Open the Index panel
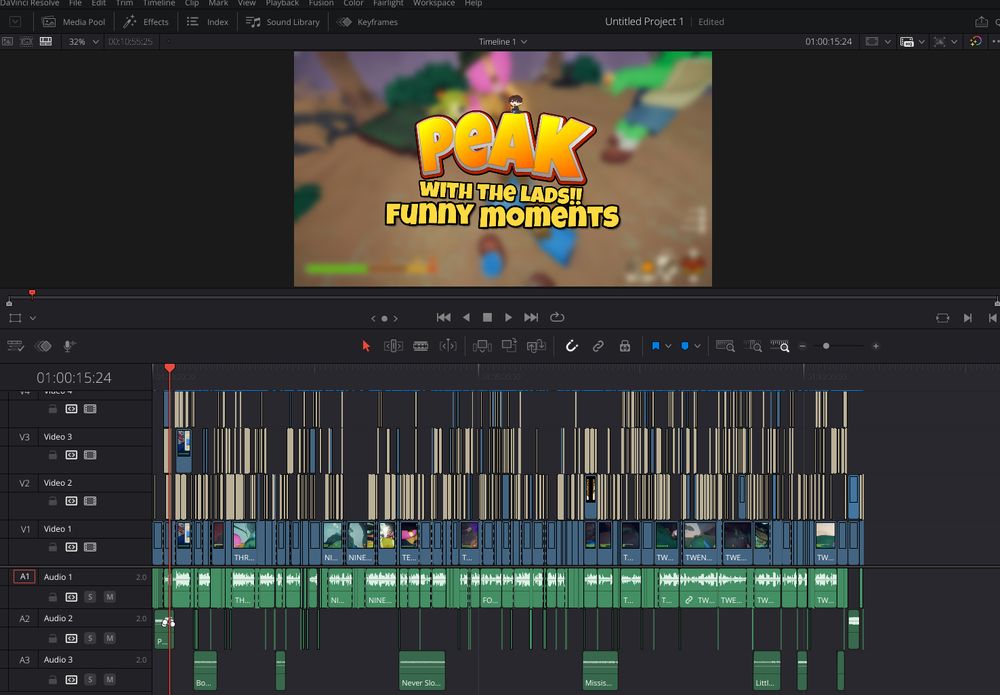Screen dimensions: 1000x695 click(x=207, y=22)
